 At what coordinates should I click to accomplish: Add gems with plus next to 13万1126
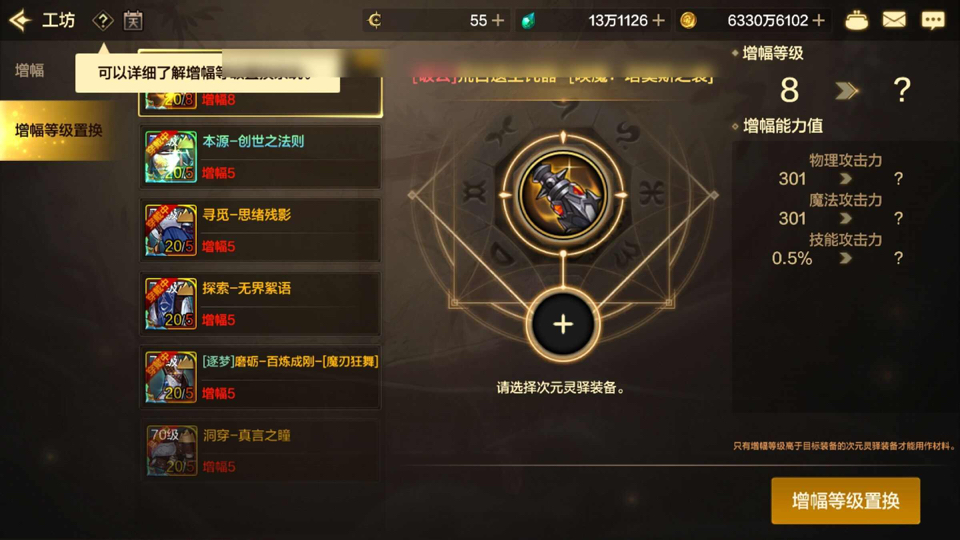pyautogui.click(x=659, y=21)
